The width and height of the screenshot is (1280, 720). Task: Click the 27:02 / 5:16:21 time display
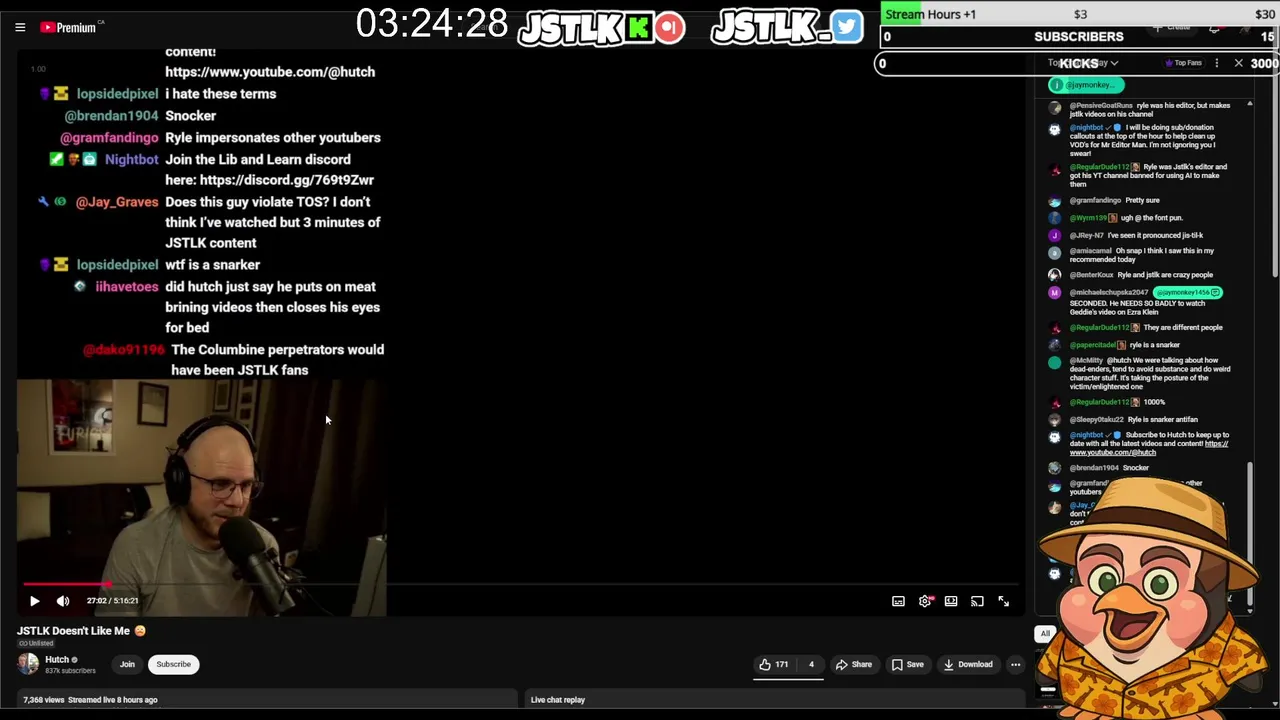point(112,601)
